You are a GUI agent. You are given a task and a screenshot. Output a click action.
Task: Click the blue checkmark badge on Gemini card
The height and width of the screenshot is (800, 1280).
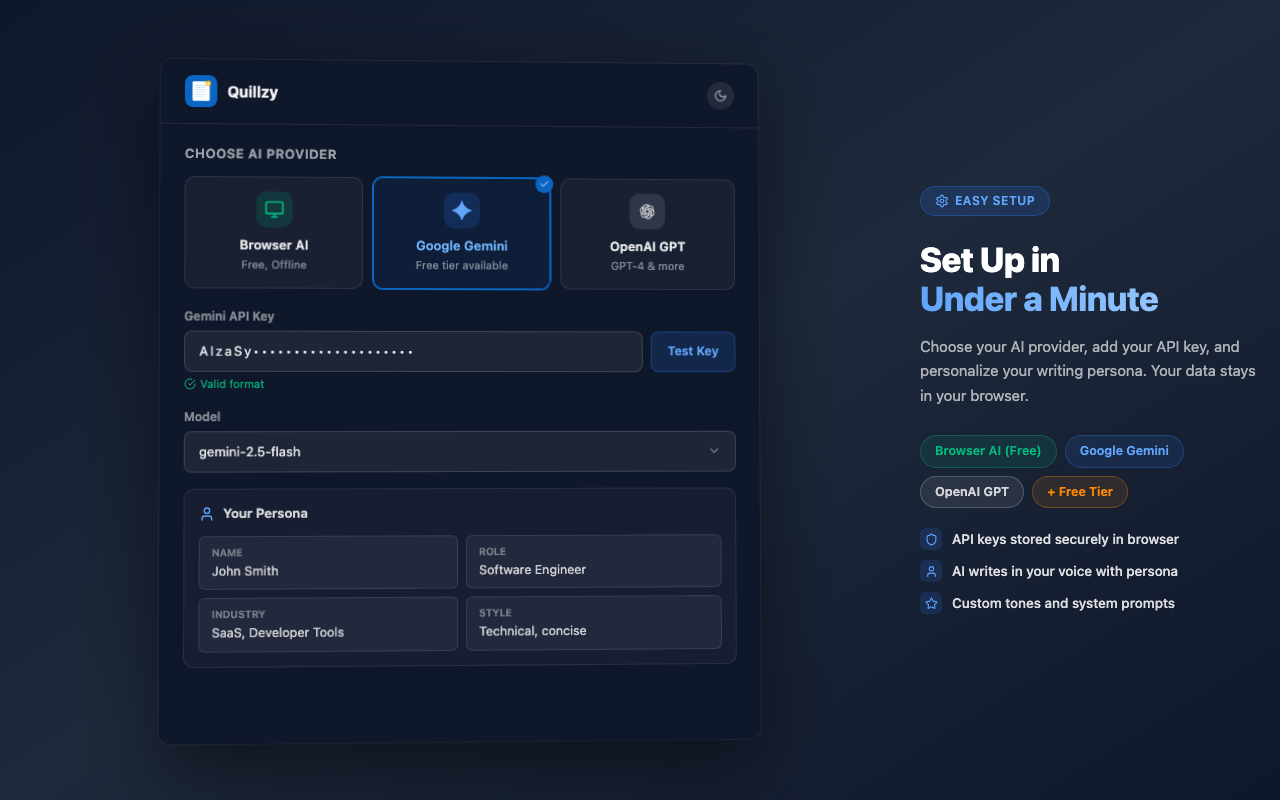(544, 183)
